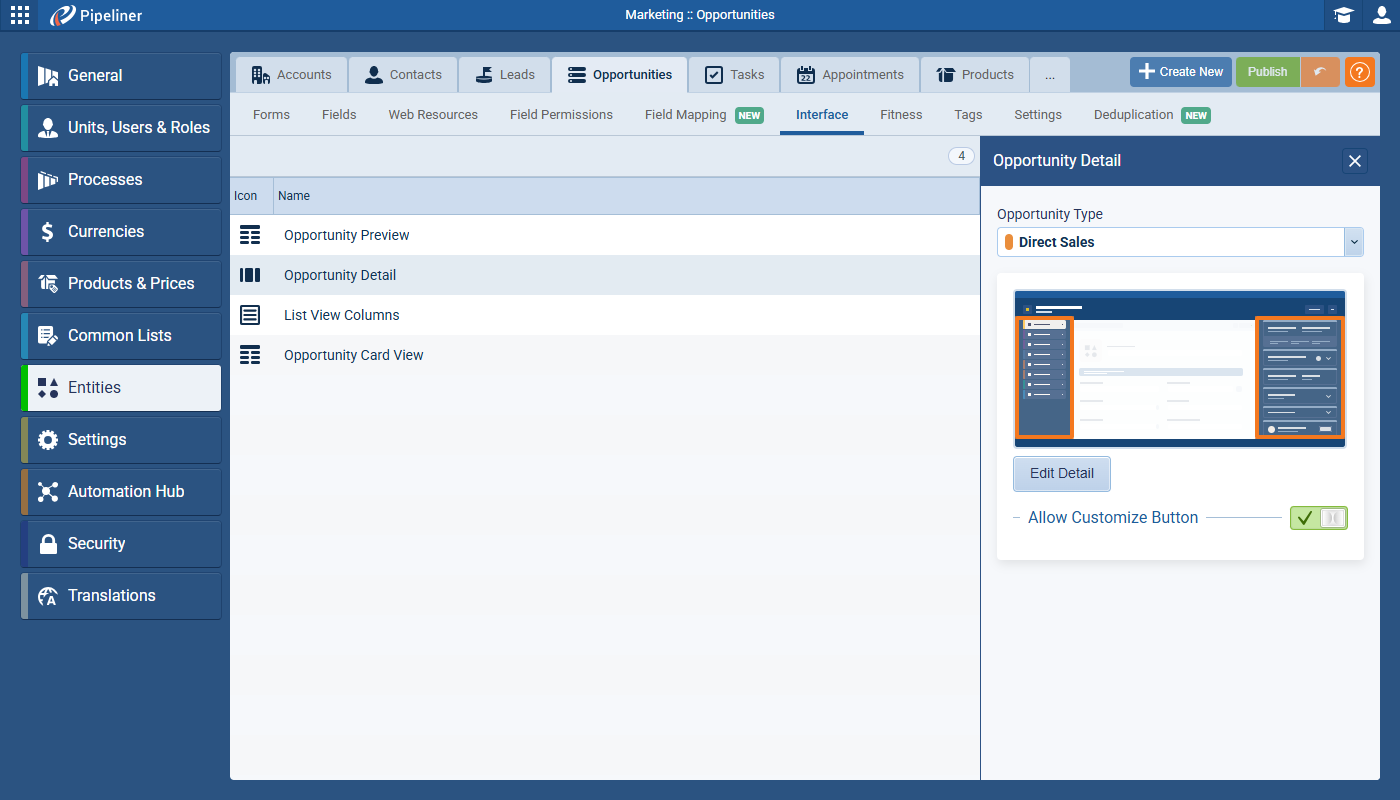Image resolution: width=1400 pixels, height=800 pixels.
Task: Expand the more tabs ellipsis
Action: pos(1049,75)
